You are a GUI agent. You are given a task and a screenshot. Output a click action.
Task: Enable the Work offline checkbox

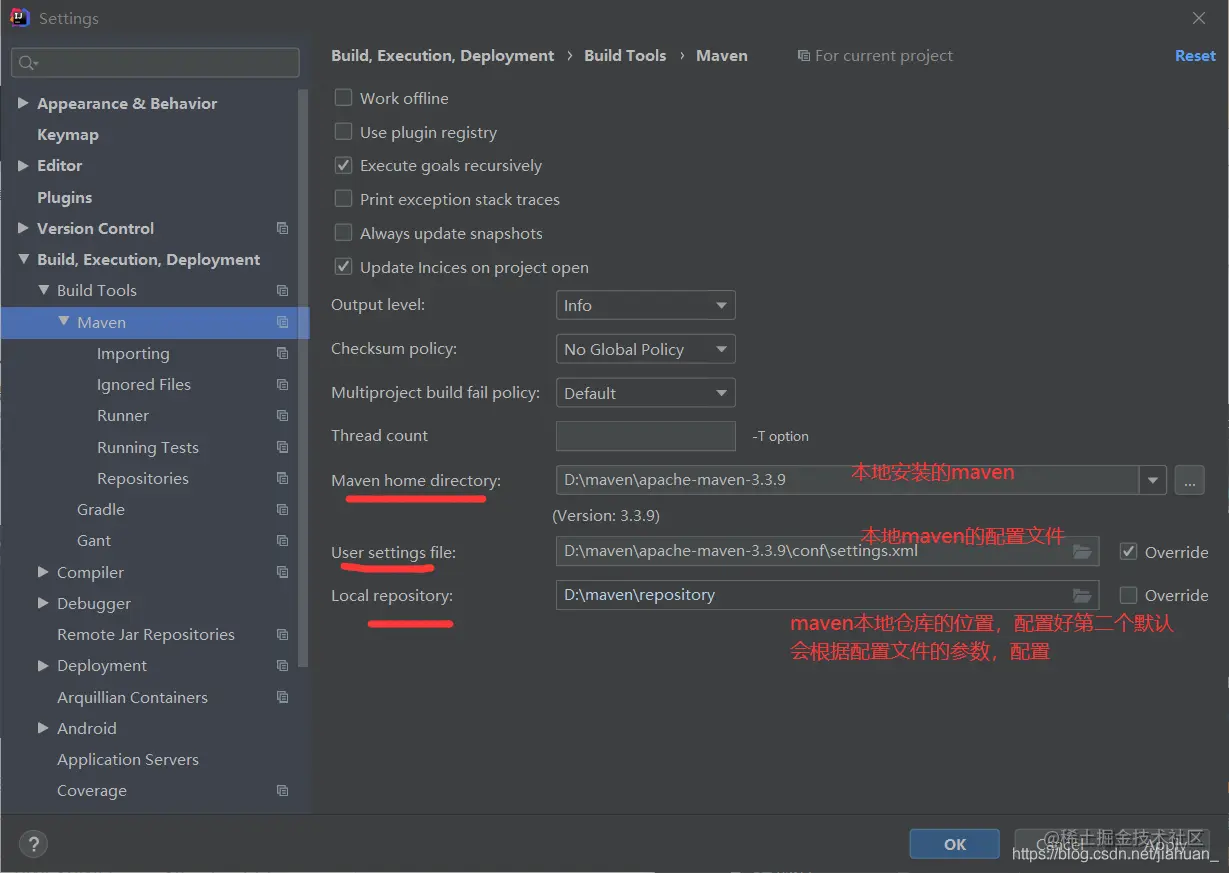pyautogui.click(x=343, y=98)
